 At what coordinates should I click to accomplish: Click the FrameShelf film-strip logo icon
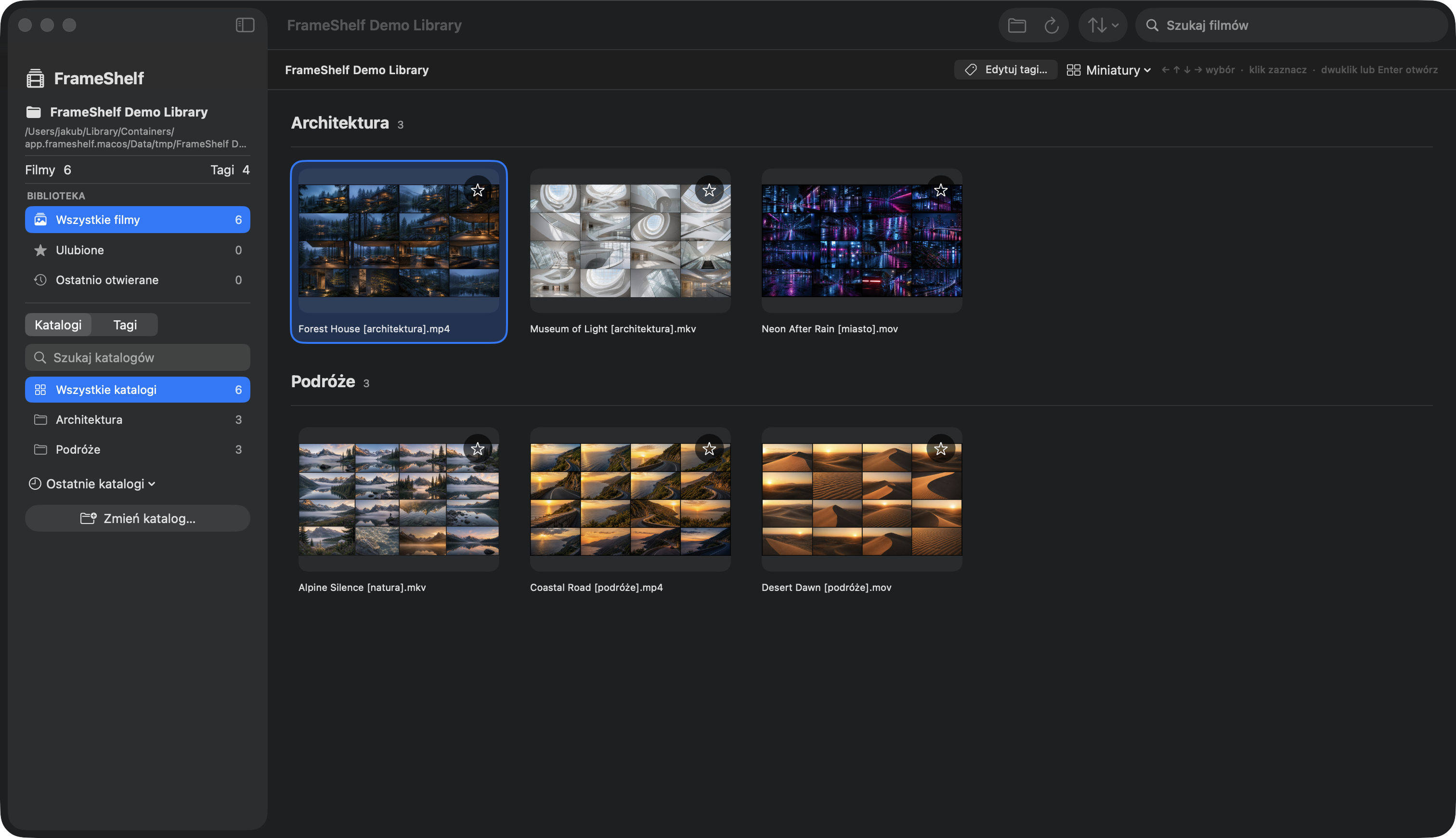click(35, 79)
